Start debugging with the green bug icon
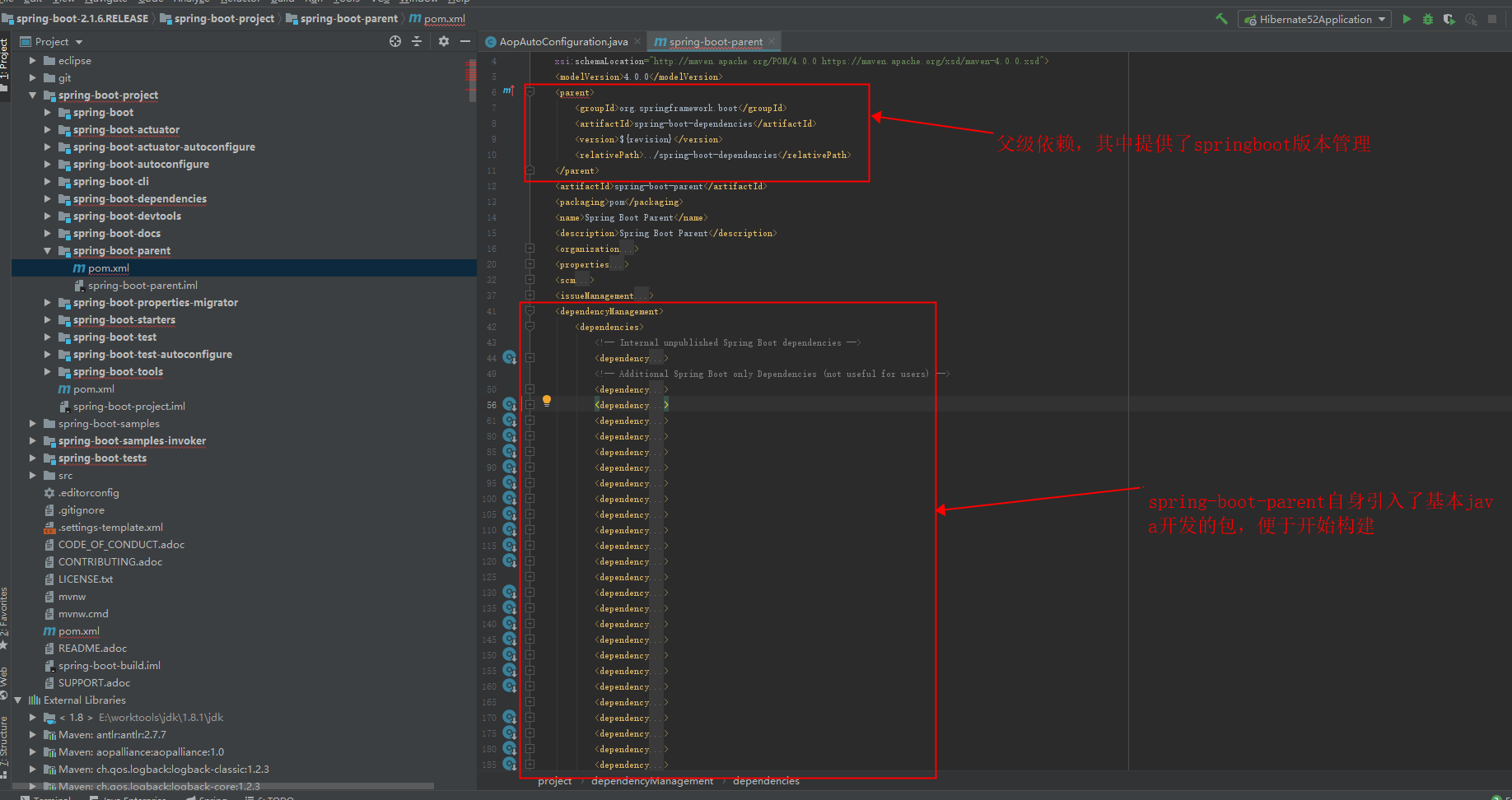This screenshot has width=1512, height=800. tap(1428, 19)
